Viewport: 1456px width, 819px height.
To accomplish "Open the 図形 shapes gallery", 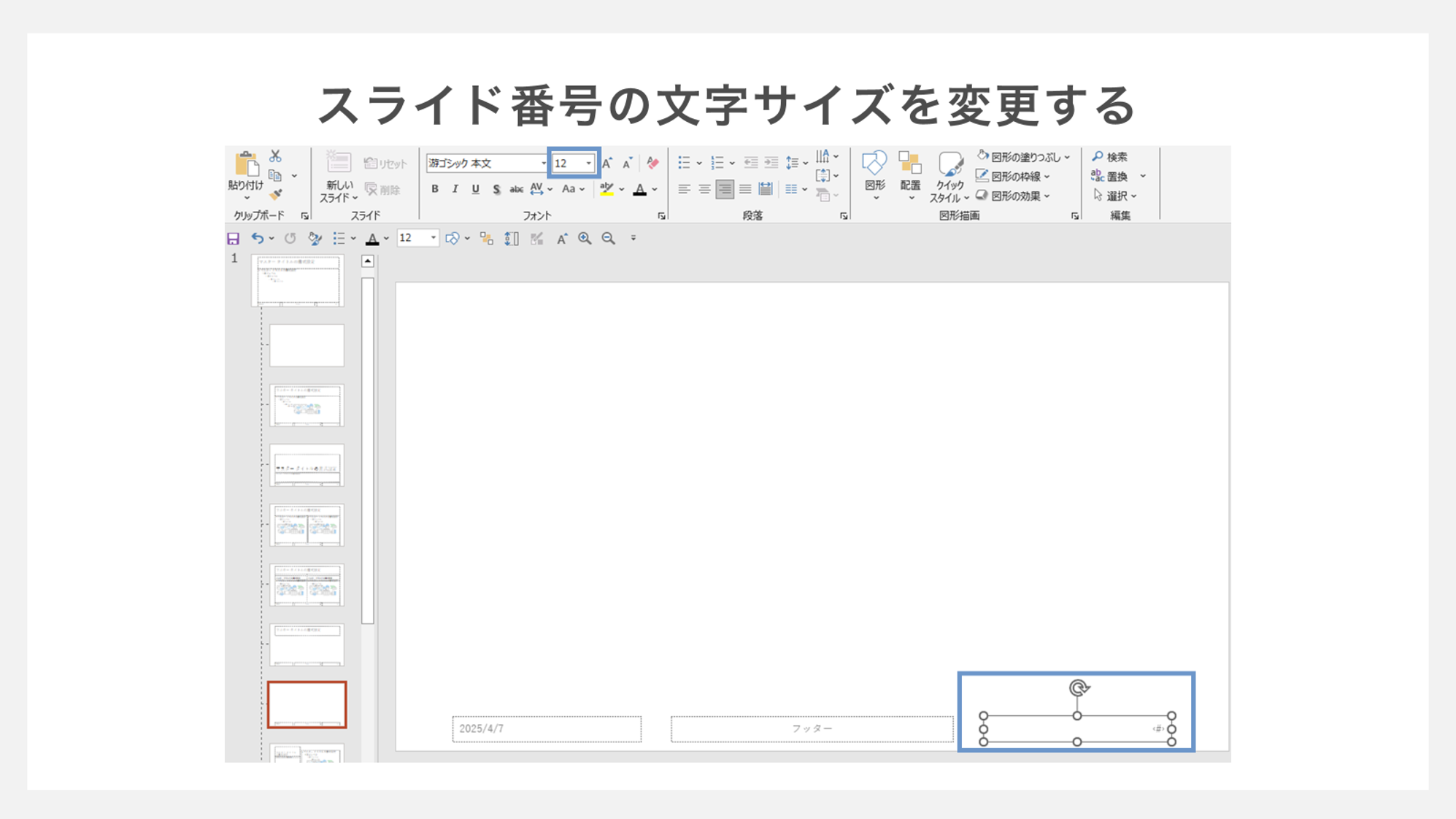I will [x=874, y=175].
